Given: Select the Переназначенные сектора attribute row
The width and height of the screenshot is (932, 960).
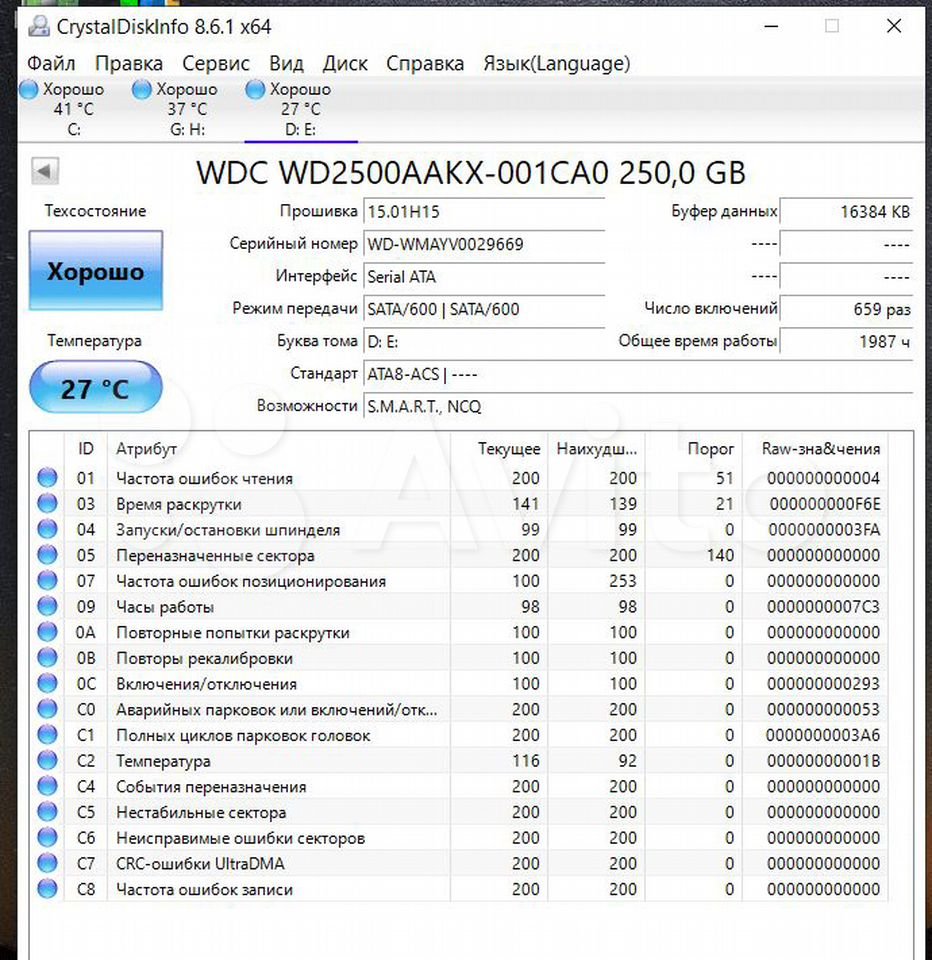Looking at the screenshot, I should coord(459,555).
